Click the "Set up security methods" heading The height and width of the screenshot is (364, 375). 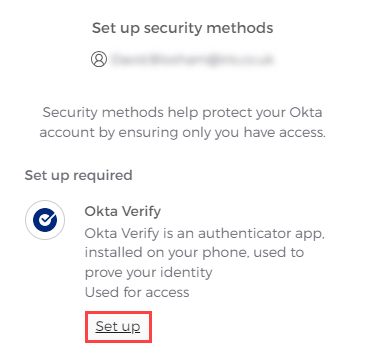(183, 28)
